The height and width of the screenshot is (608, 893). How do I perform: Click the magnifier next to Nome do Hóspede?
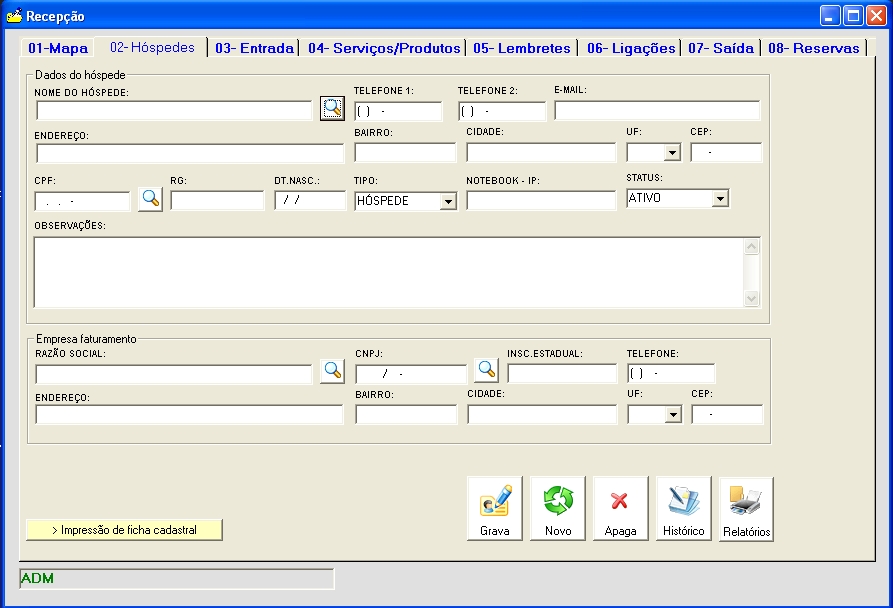331,110
